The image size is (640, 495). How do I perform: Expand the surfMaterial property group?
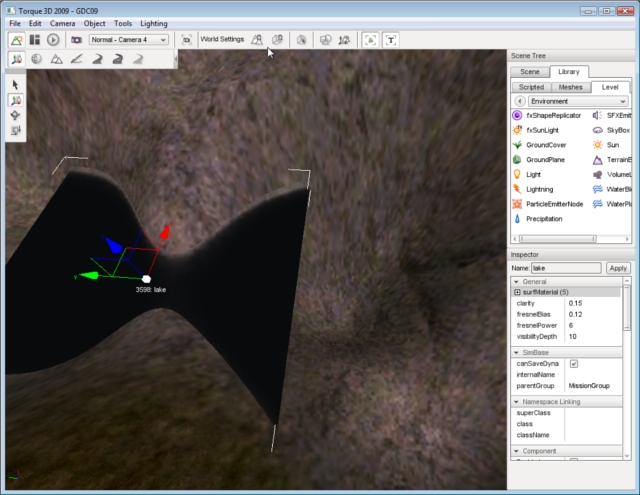[516, 291]
